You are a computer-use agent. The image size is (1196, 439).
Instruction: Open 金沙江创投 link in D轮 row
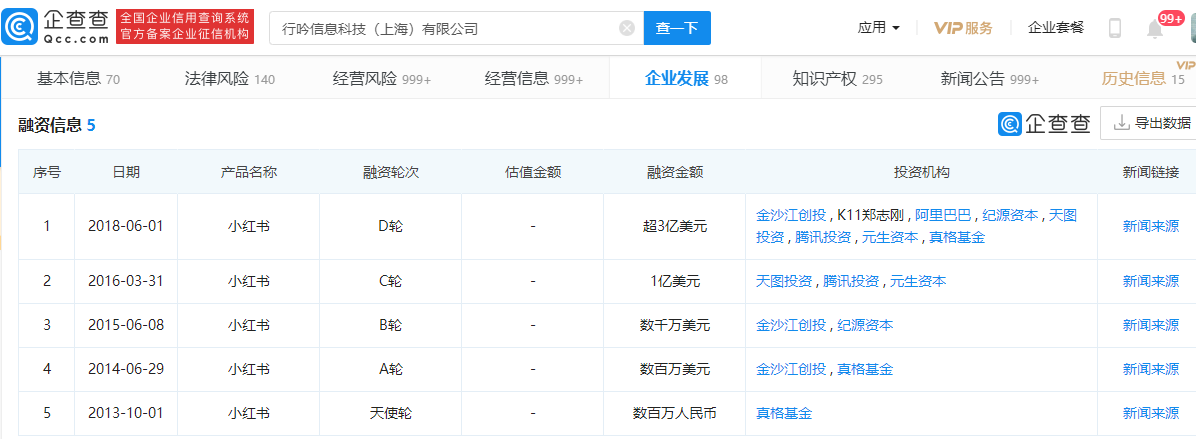coord(791,216)
